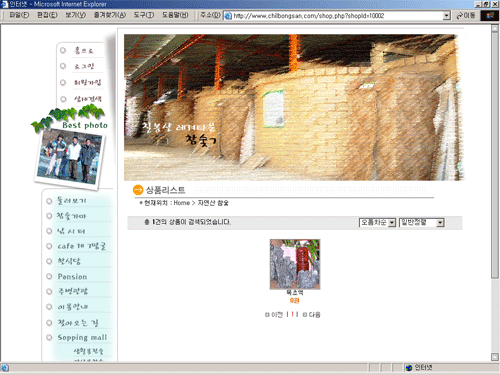Viewport: 500px width, 375px height.
Task: Click the vertical scrollbar down arrow
Action: tap(495, 357)
